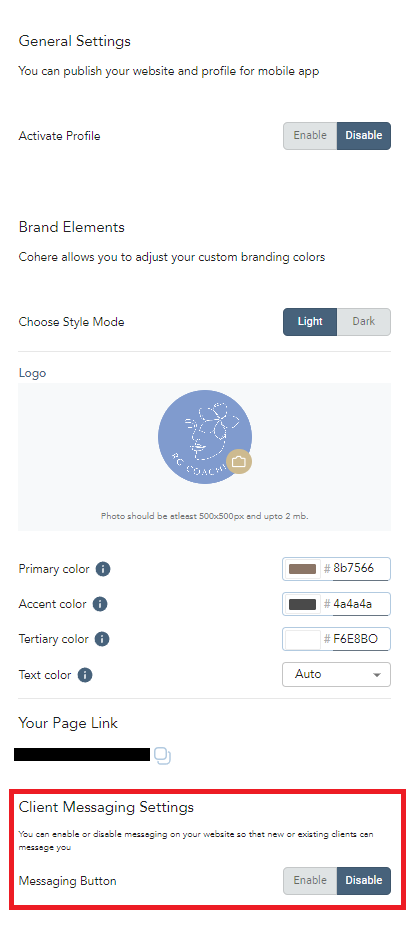Switch style mode to Dark

point(364,322)
